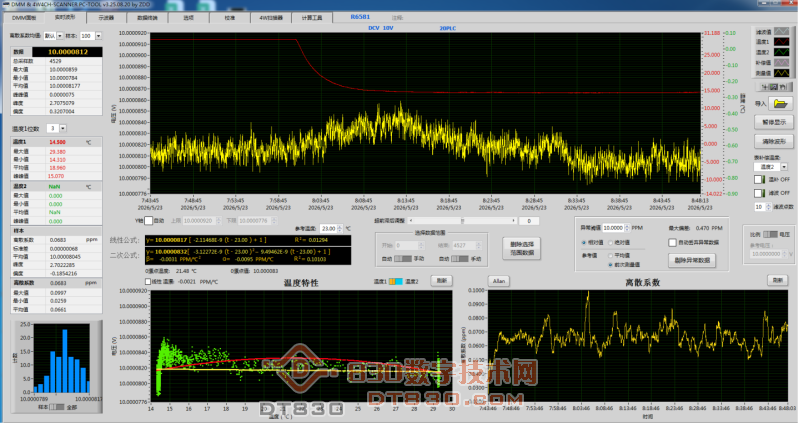Click the 温度1/温度2 orange-cyan color swatch
Viewport: 799px width, 424px height.
(x=396, y=281)
